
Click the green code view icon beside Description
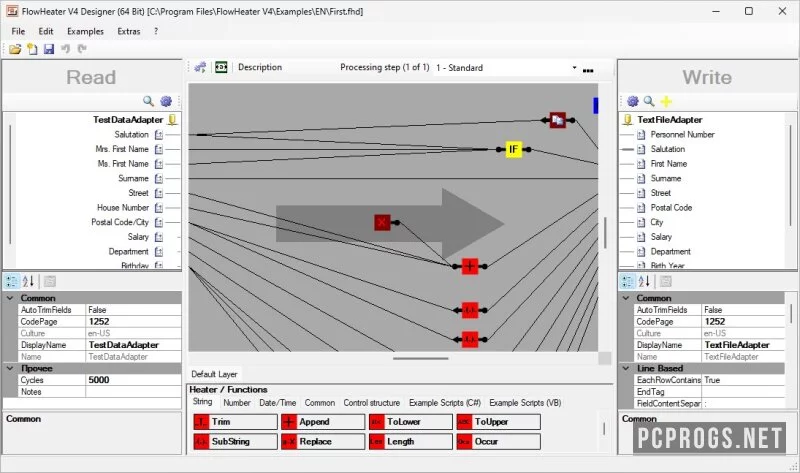click(x=221, y=67)
